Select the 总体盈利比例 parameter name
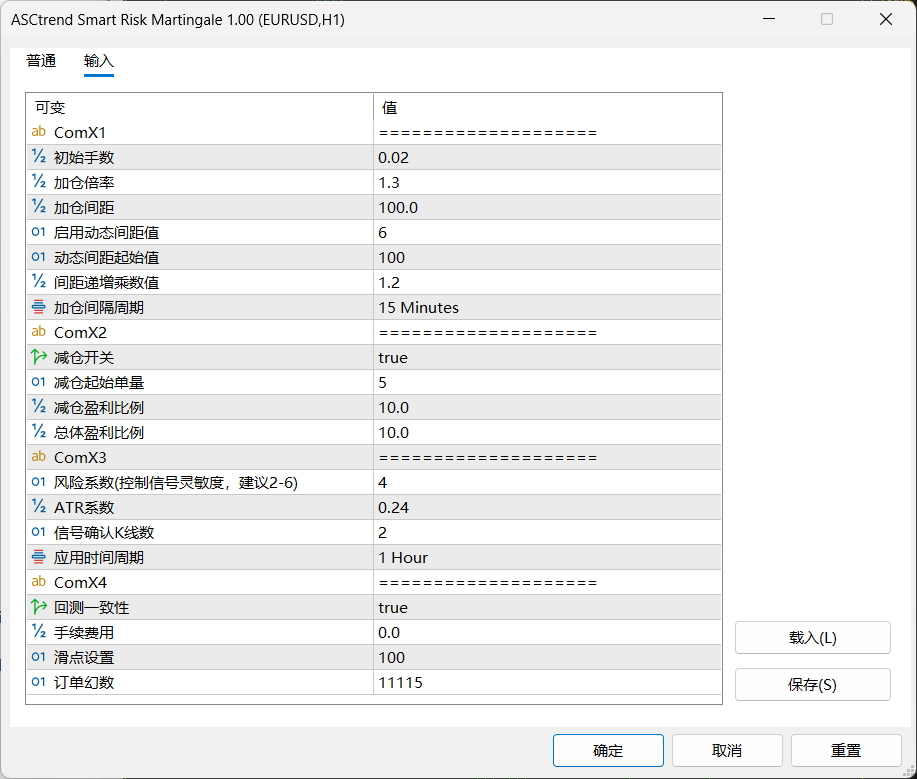The height and width of the screenshot is (779, 917). click(x=99, y=433)
